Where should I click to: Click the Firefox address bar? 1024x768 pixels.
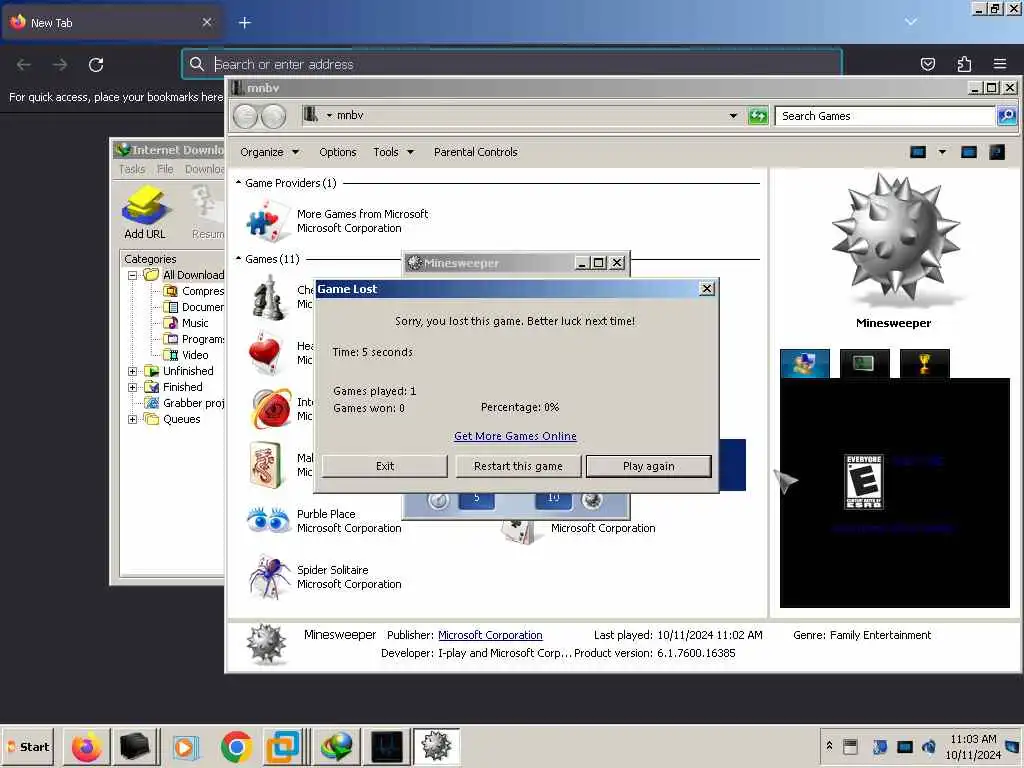click(512, 64)
